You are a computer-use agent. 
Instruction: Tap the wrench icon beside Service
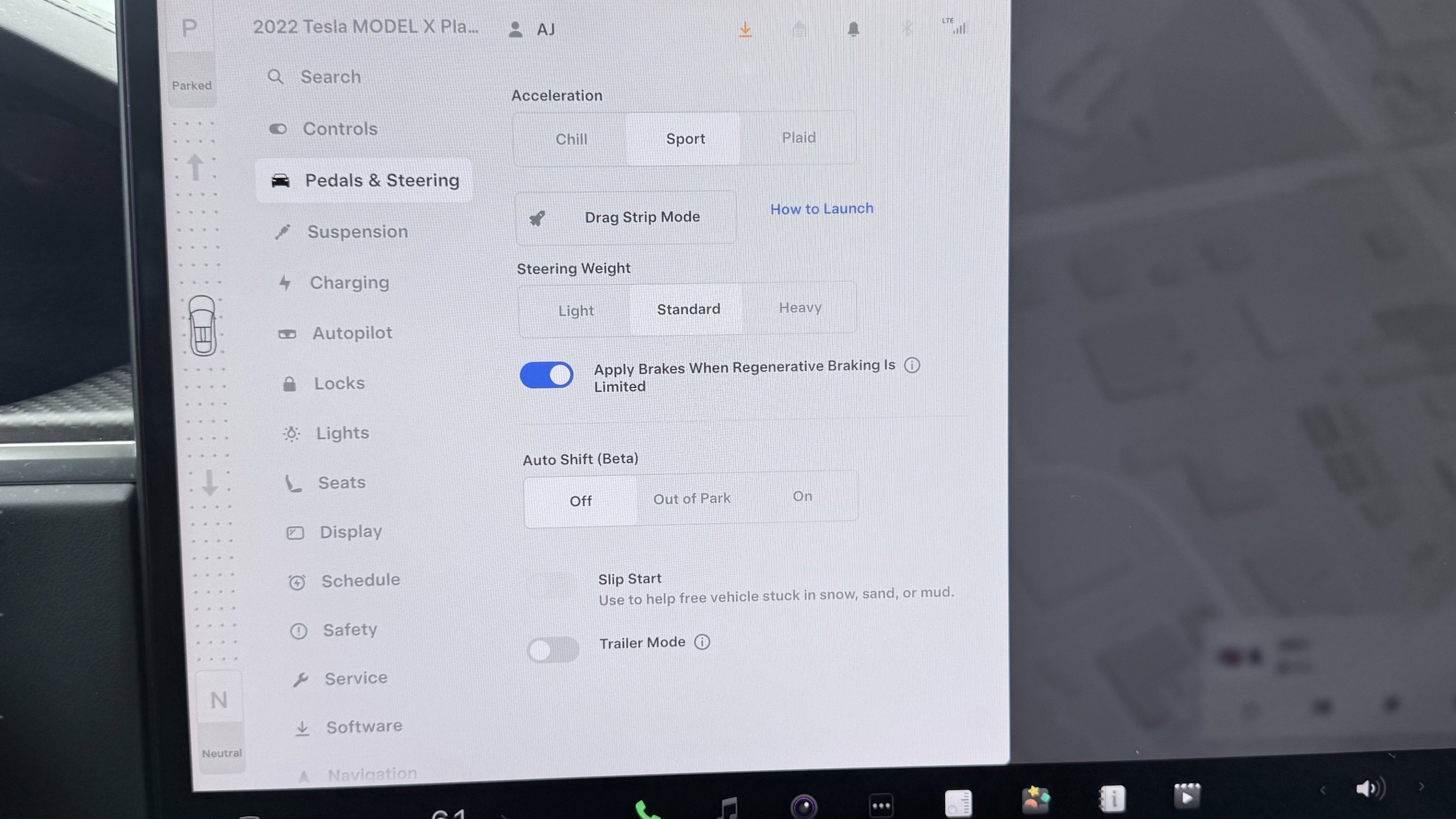(x=301, y=679)
